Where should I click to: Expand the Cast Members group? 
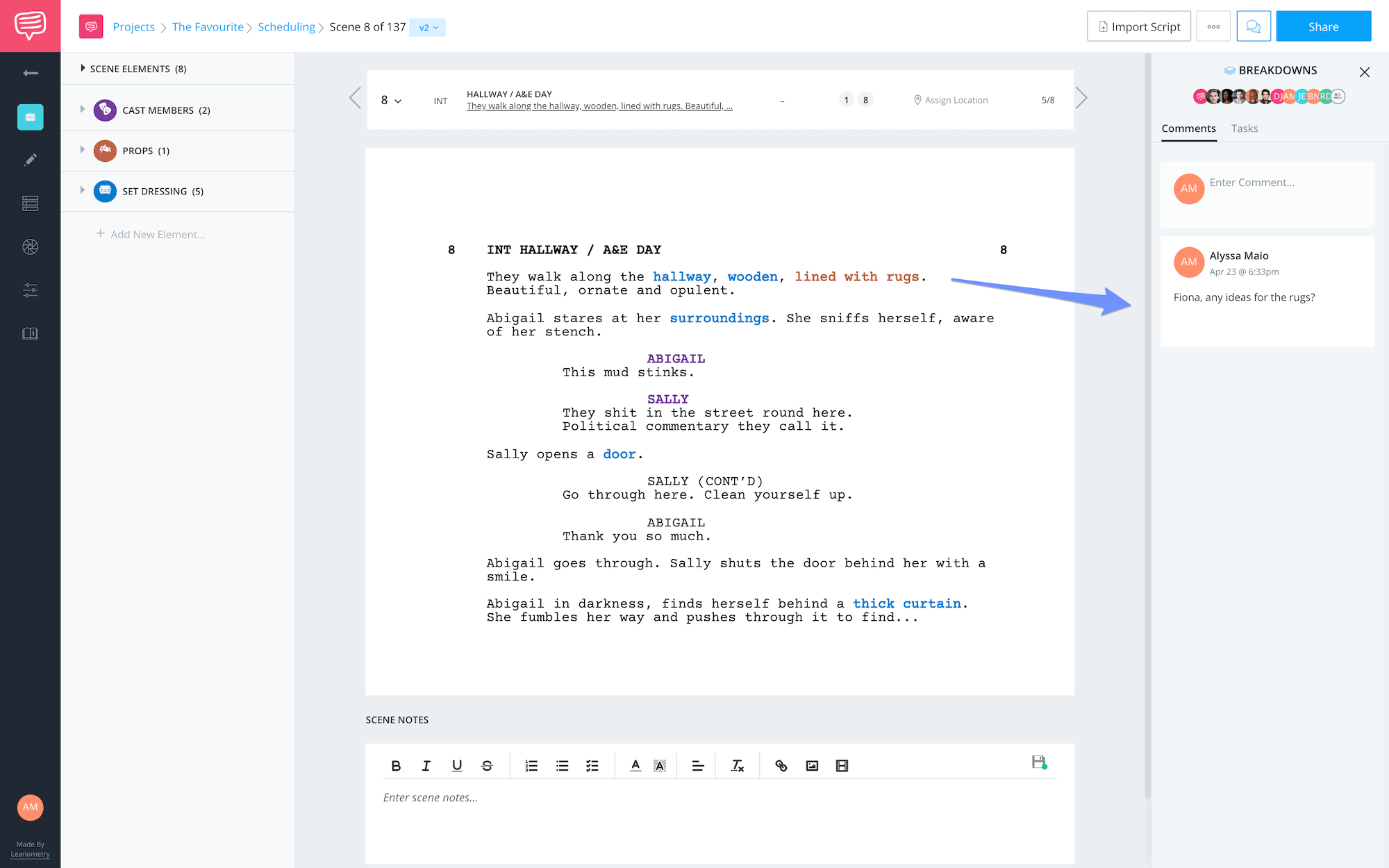(83, 109)
